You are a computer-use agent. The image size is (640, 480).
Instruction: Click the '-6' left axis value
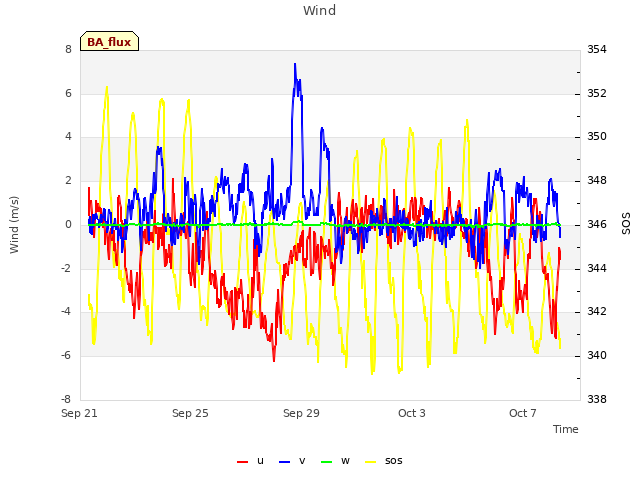coord(67,356)
